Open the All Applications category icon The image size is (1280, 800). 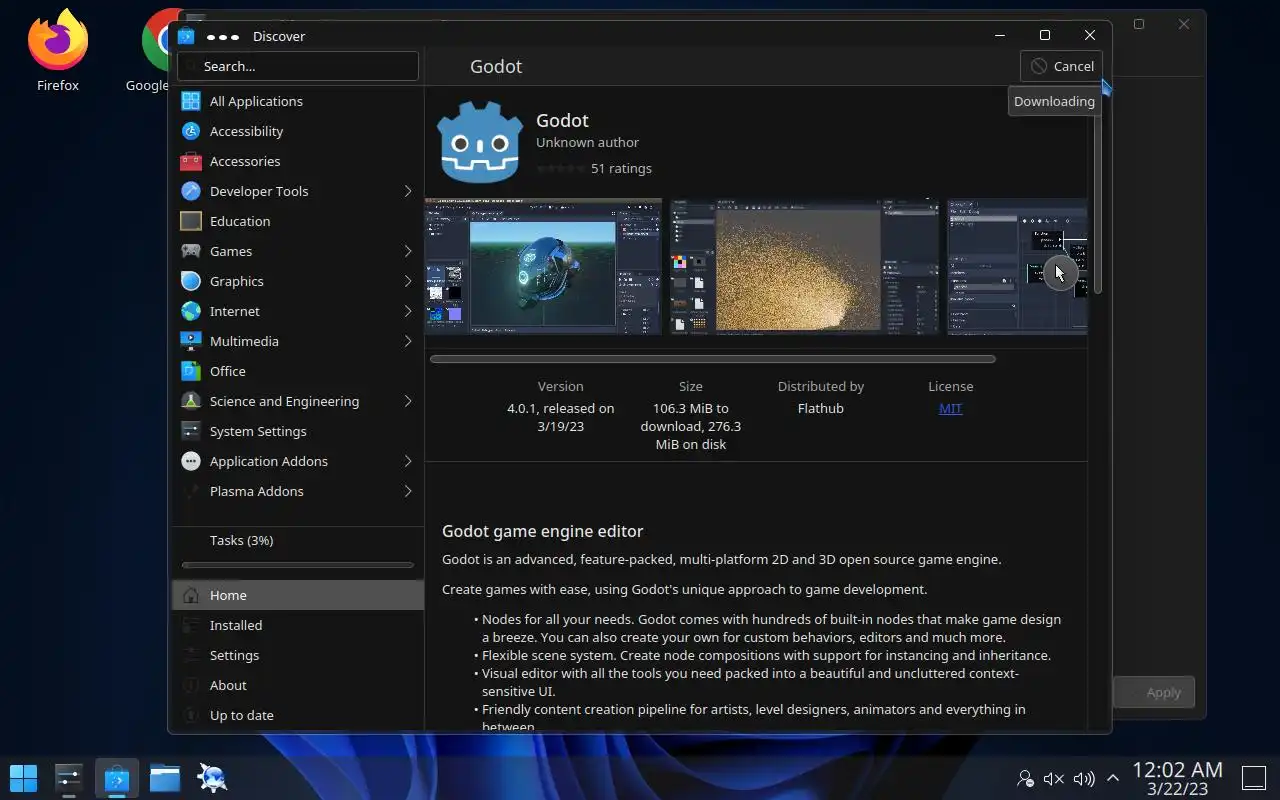[191, 101]
